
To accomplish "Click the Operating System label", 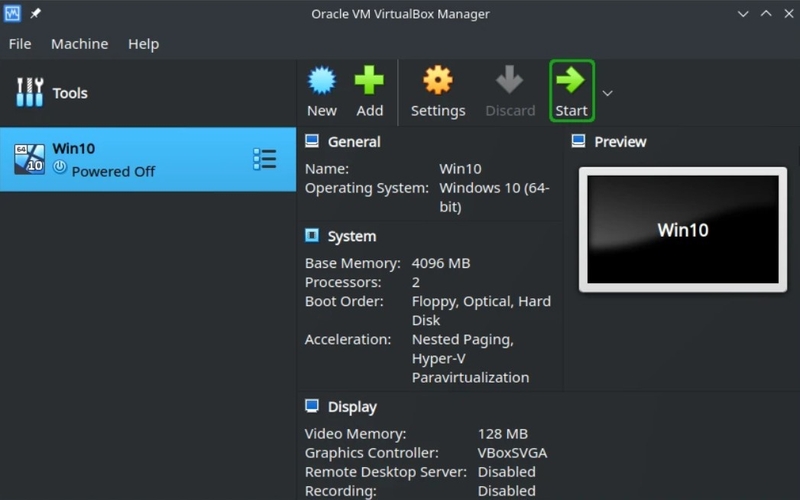I will (367, 188).
